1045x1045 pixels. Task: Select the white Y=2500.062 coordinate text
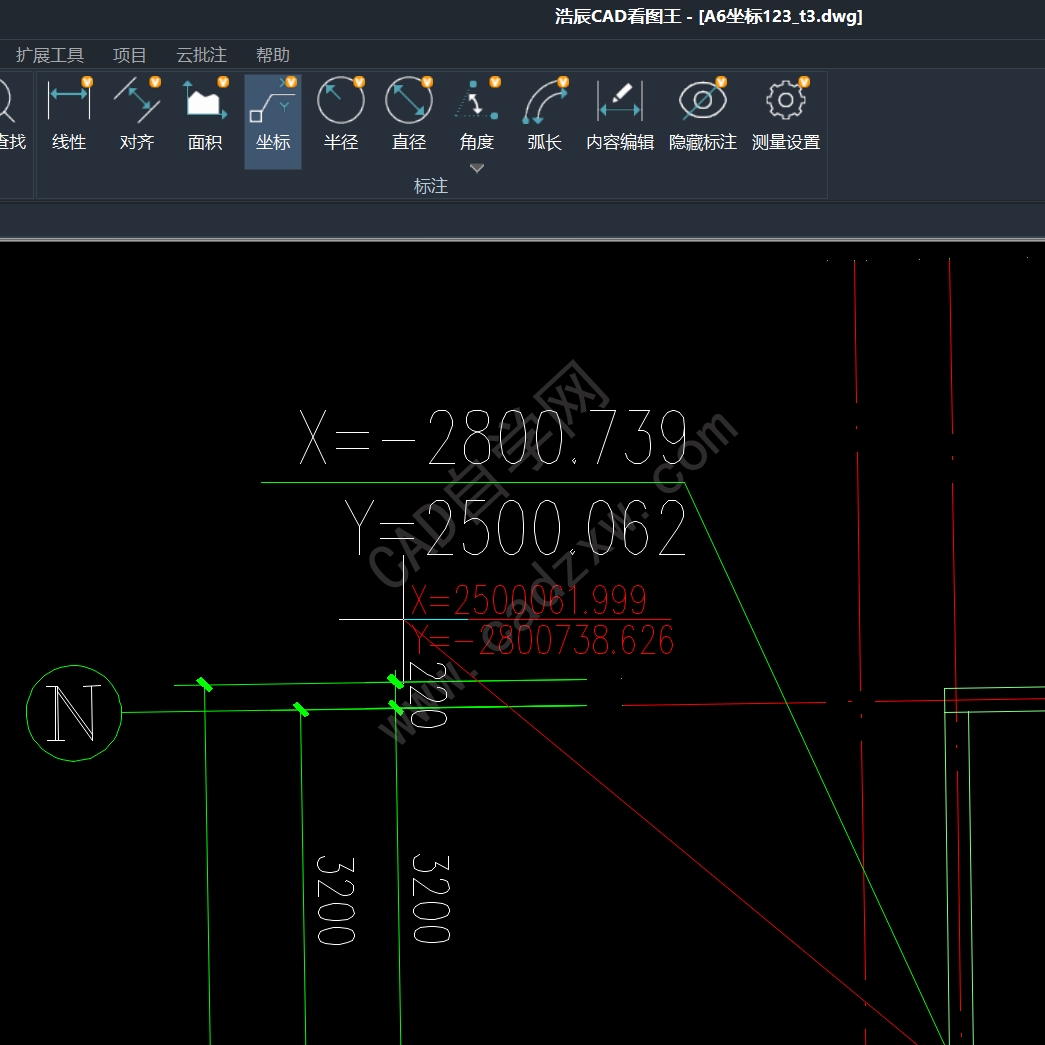tap(515, 528)
